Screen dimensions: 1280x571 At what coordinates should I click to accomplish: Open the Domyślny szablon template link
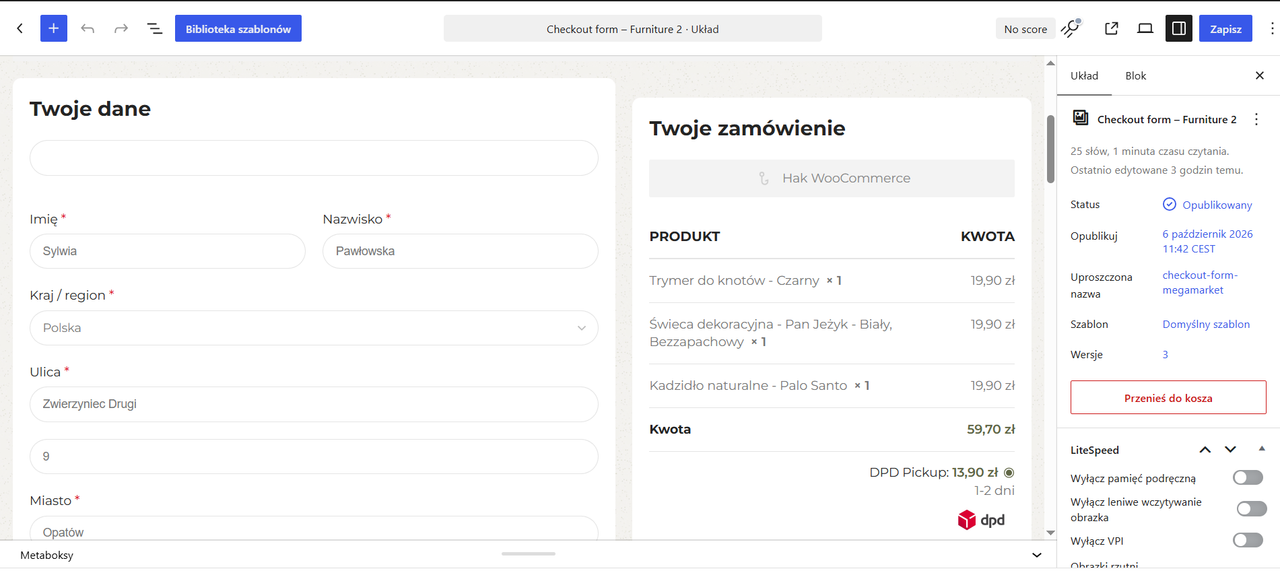(x=1206, y=324)
